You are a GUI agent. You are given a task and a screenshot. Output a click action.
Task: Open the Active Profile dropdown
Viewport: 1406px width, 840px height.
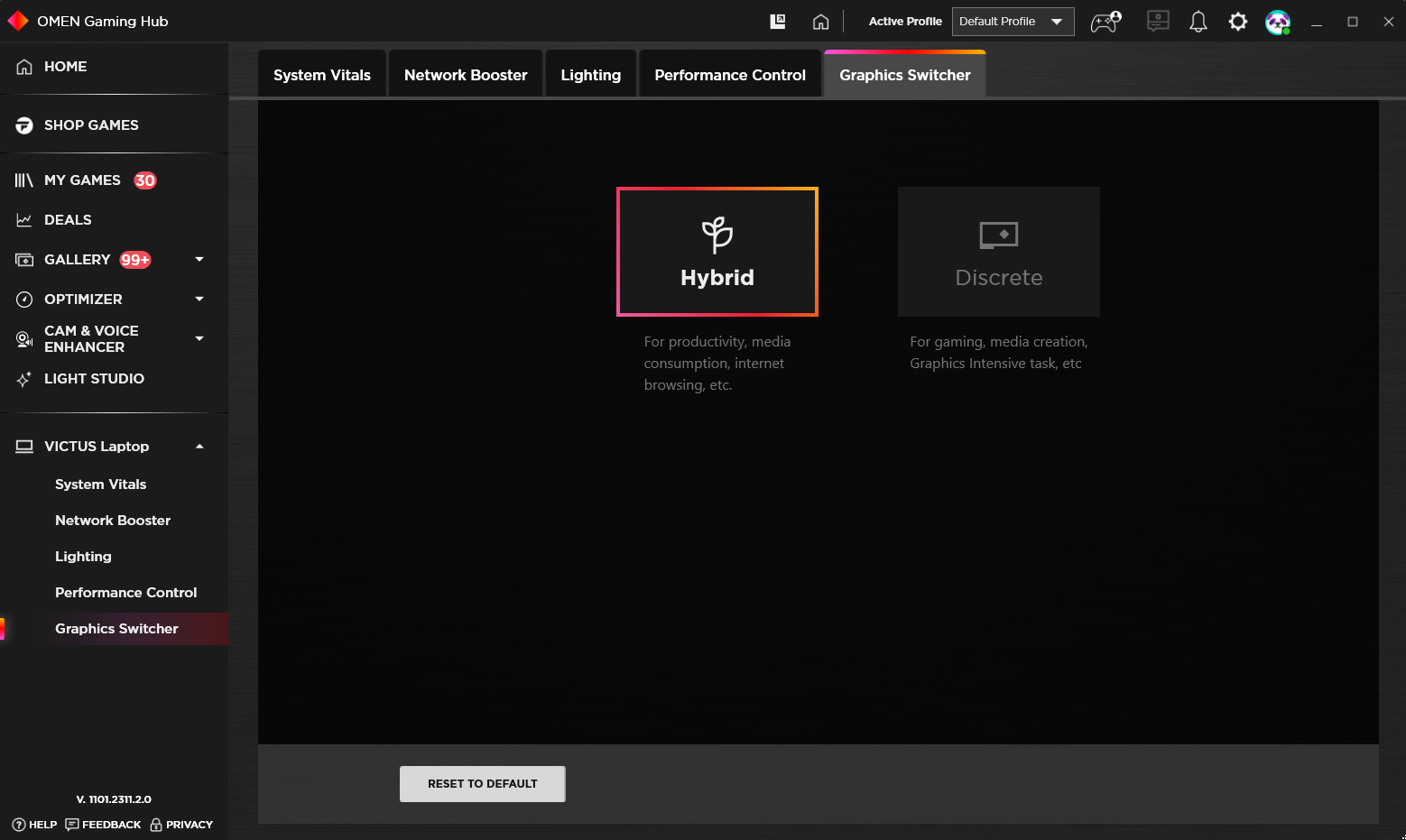pos(1013,22)
